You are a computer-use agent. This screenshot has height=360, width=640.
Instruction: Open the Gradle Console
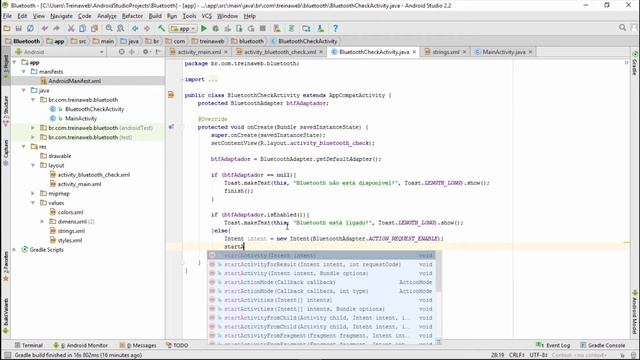602,345
